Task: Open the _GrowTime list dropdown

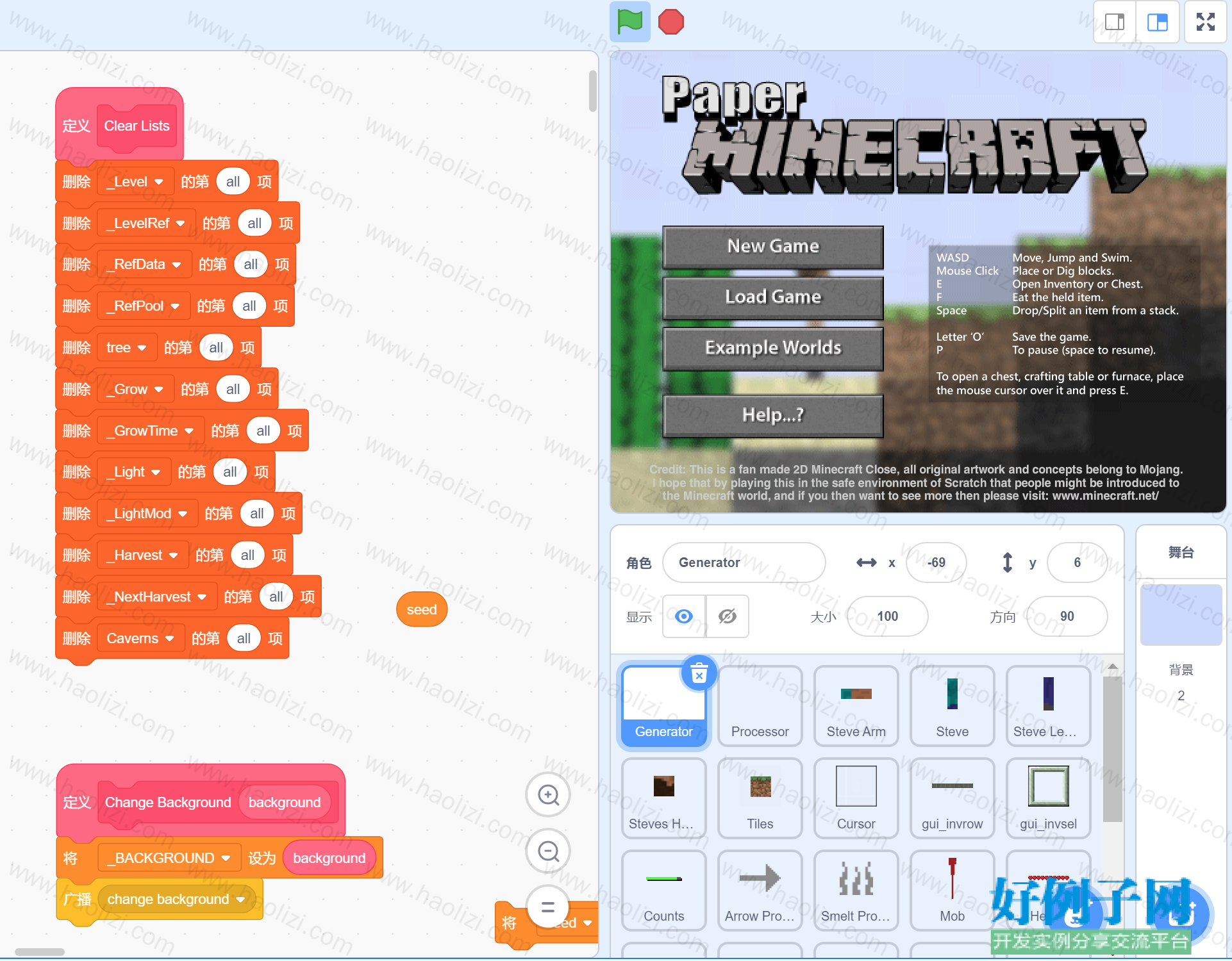Action: pos(151,431)
